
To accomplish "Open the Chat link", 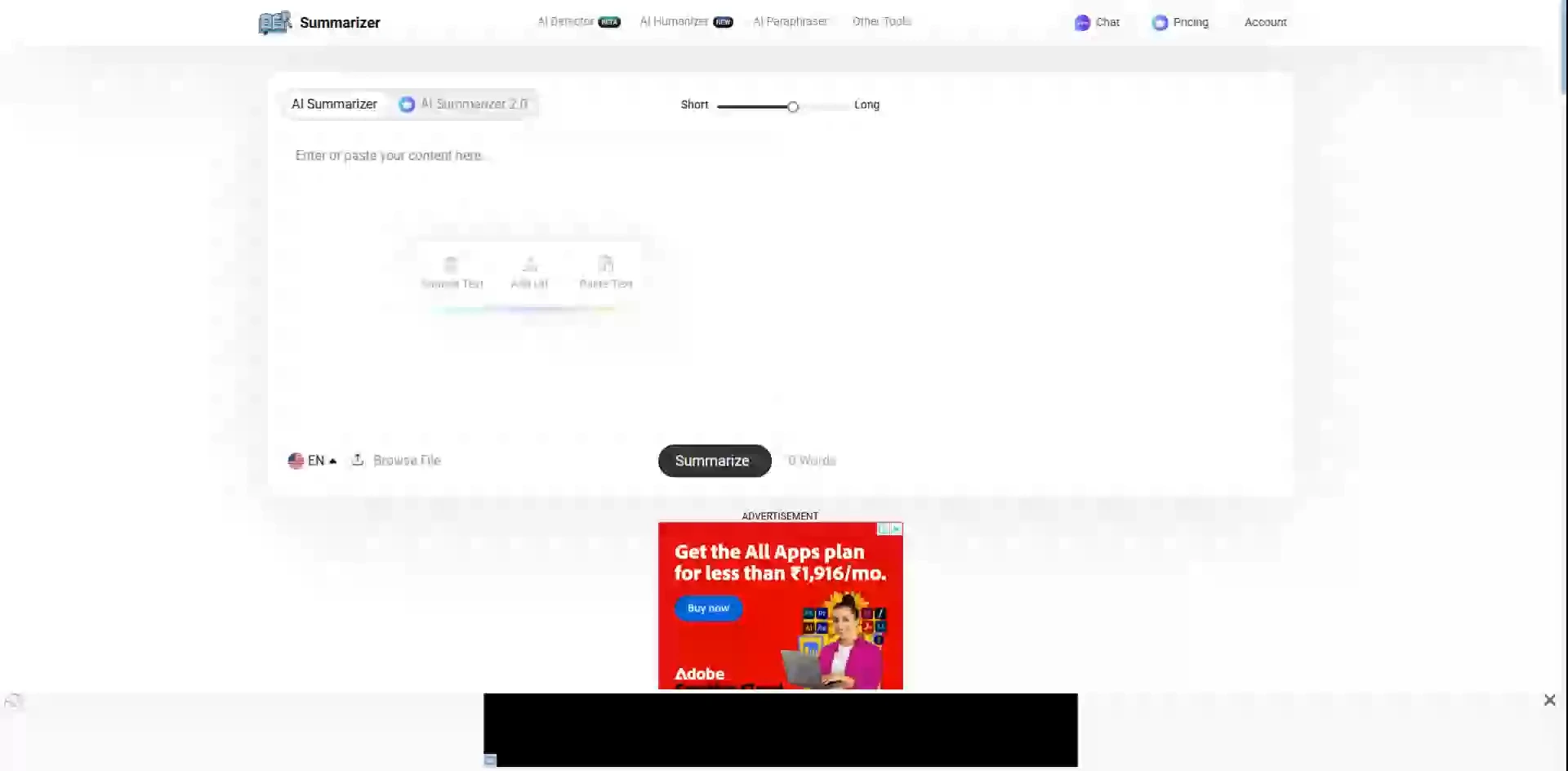I will pyautogui.click(x=1107, y=22).
